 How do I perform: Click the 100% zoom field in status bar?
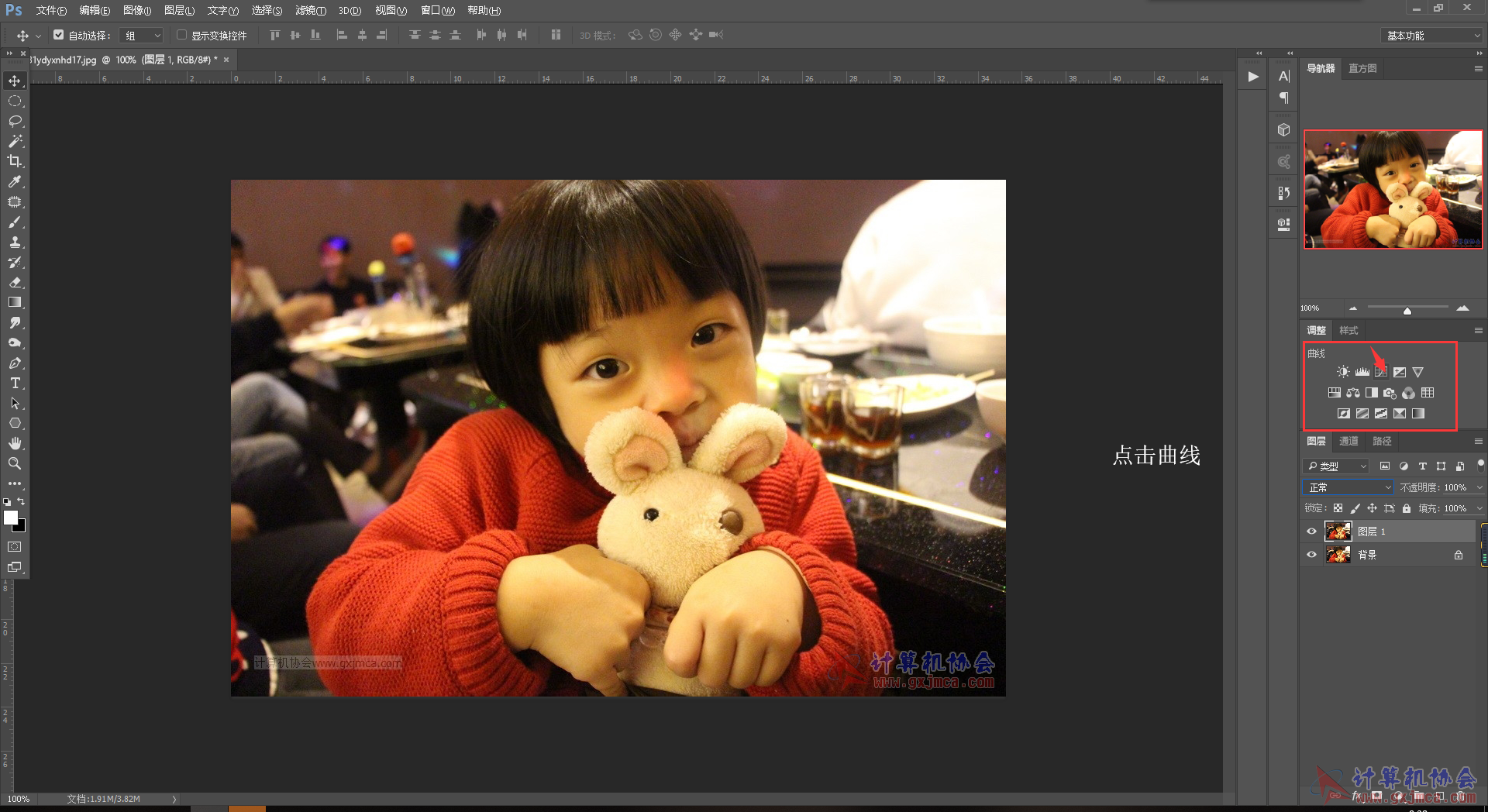coord(19,799)
